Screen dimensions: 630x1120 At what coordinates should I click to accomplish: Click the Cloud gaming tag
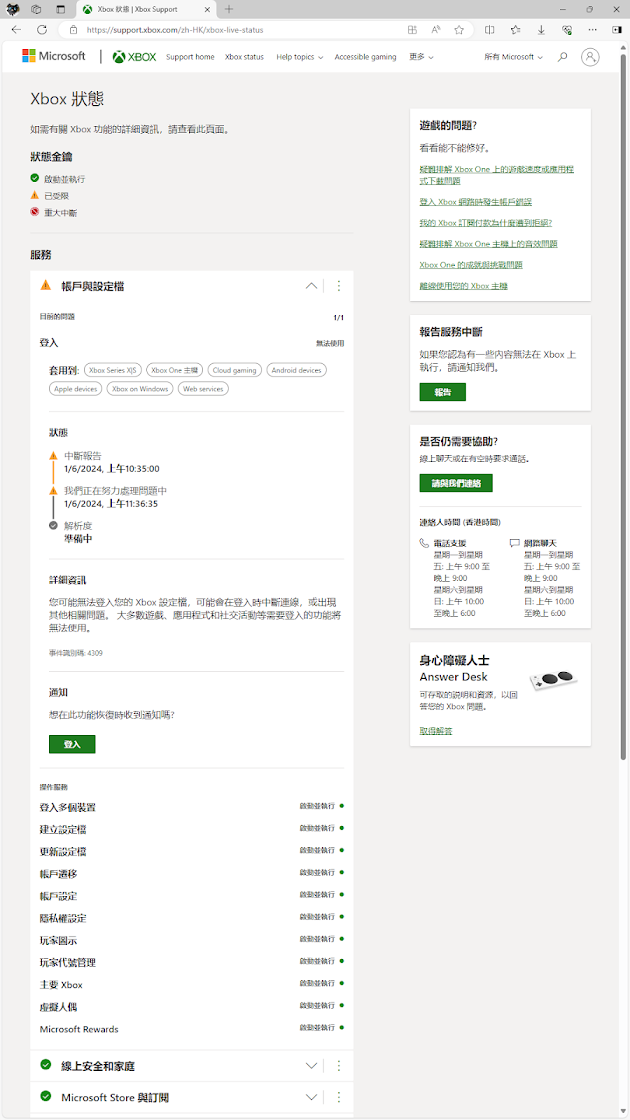tap(235, 370)
